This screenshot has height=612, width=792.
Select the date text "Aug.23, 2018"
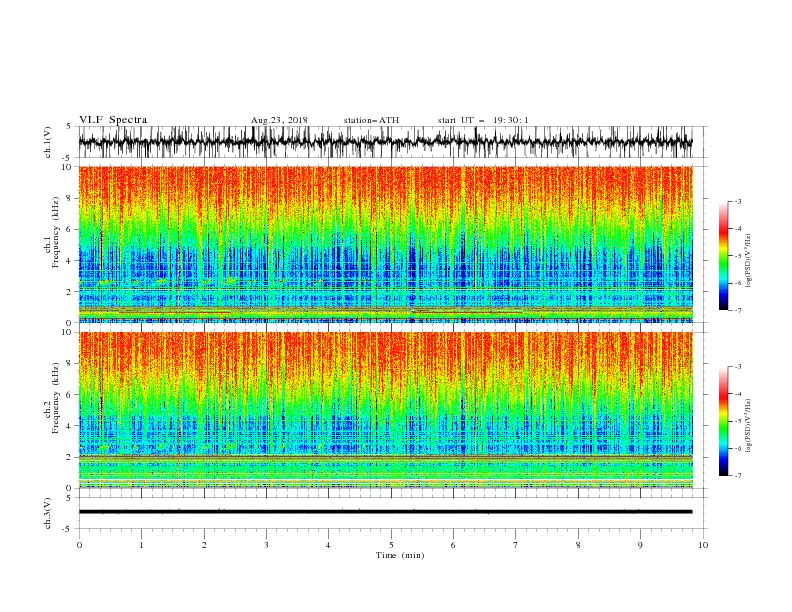[x=279, y=120]
